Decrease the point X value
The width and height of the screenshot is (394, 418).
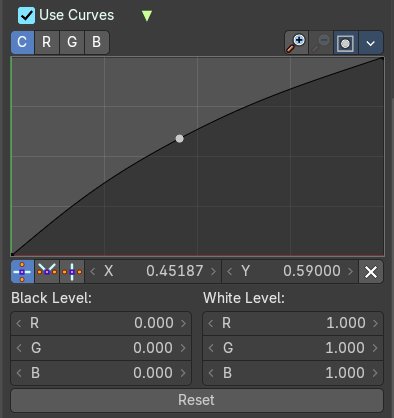click(93, 272)
